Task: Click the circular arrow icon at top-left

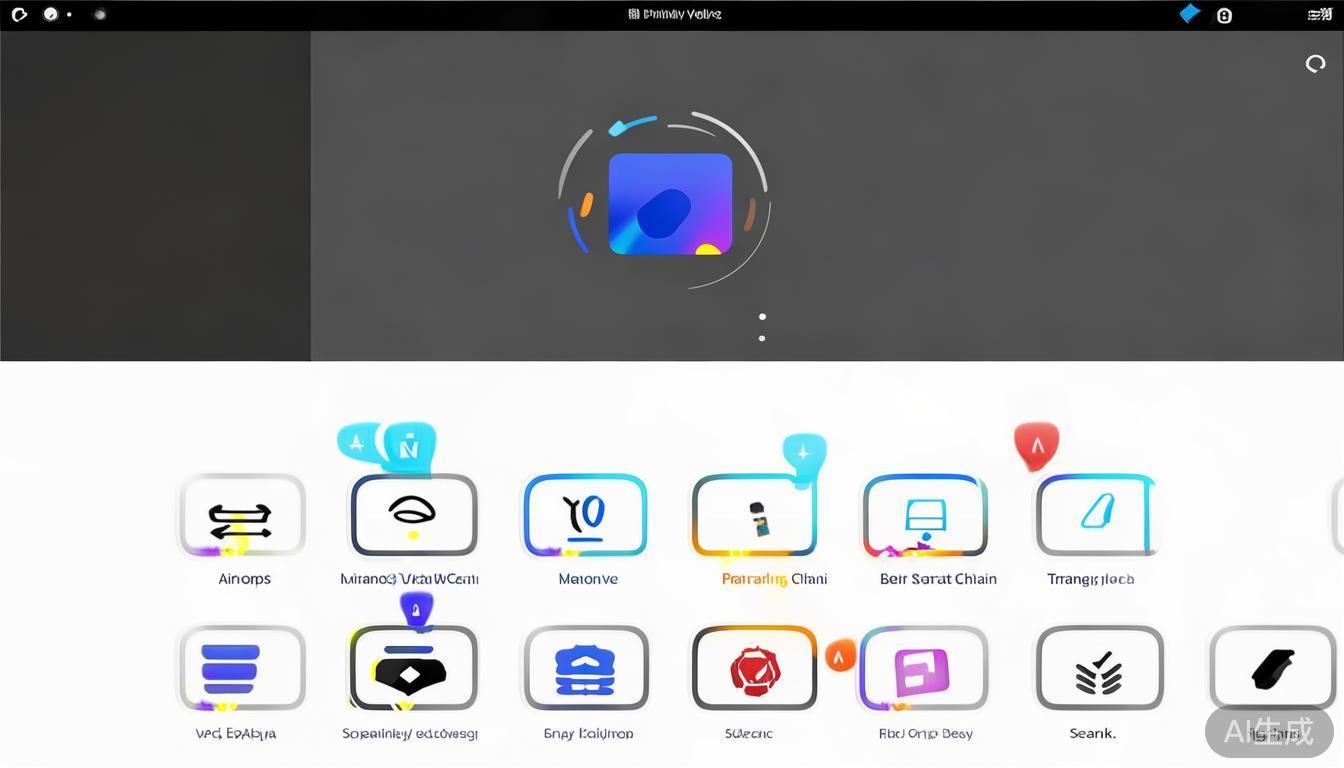Action: (19, 14)
